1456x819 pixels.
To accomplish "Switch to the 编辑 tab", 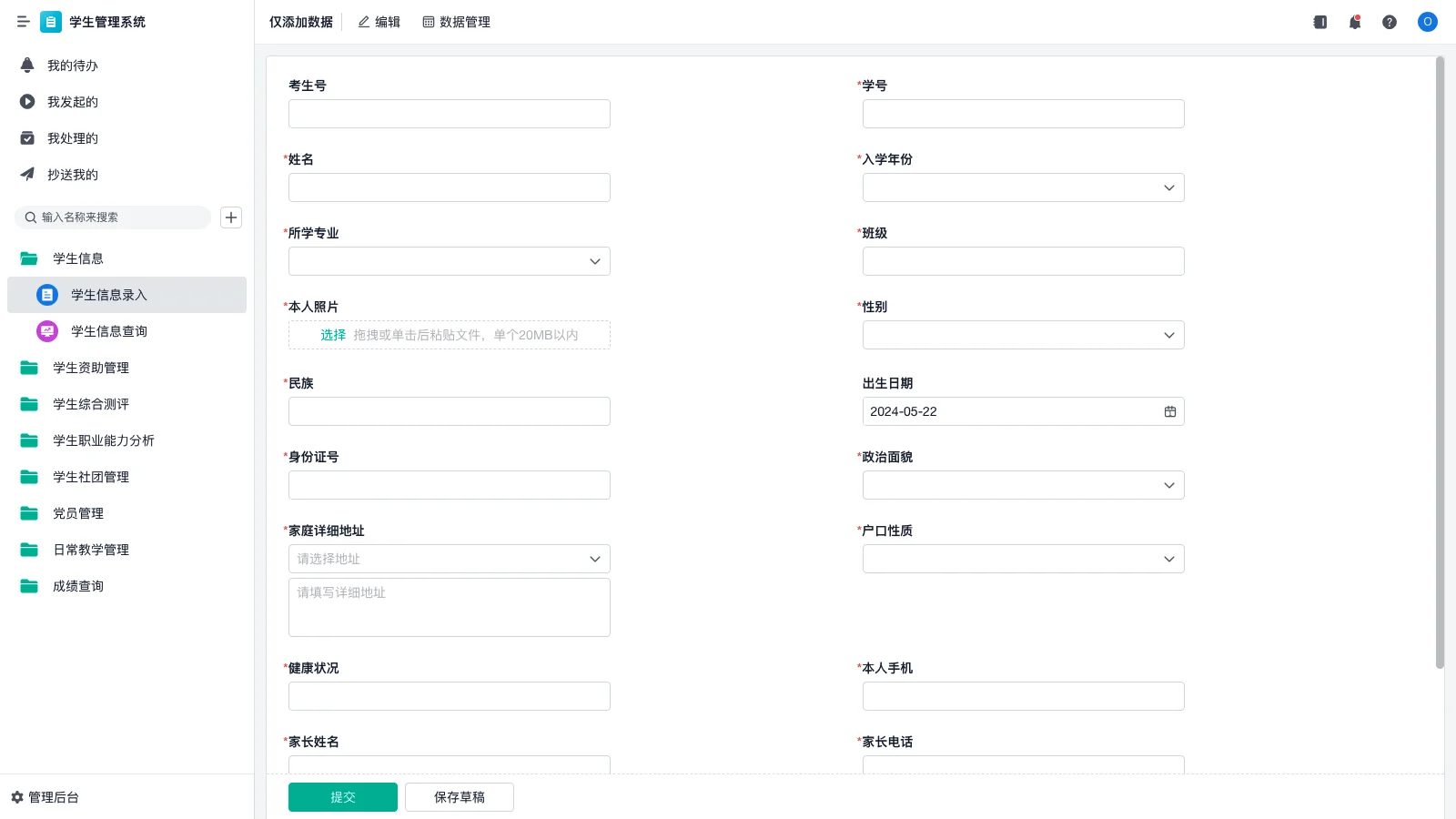I will [x=379, y=22].
